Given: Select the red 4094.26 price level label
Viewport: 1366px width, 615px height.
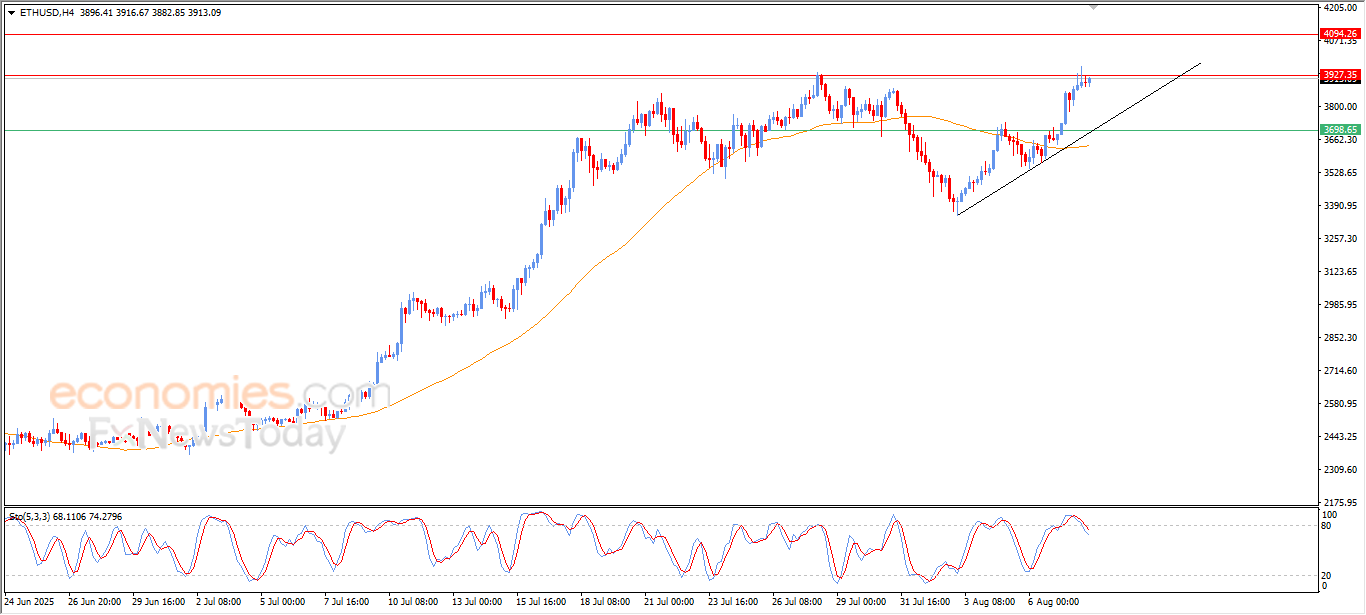Looking at the screenshot, I should coord(1339,34).
